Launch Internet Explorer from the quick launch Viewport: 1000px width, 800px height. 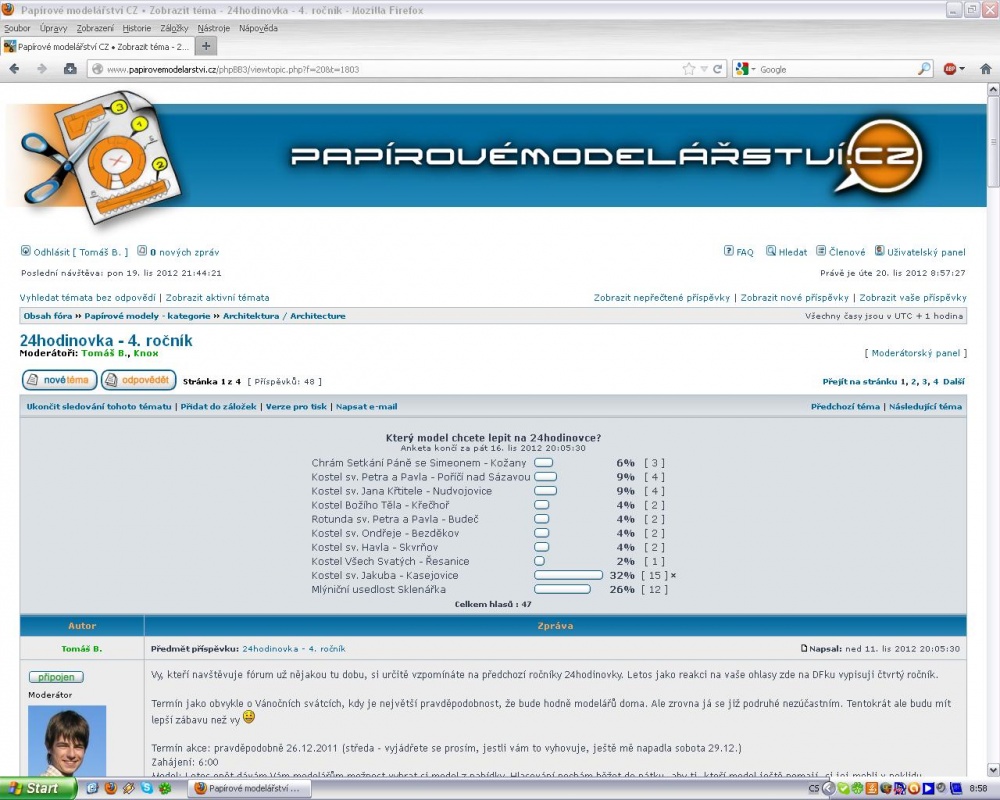pos(92,789)
